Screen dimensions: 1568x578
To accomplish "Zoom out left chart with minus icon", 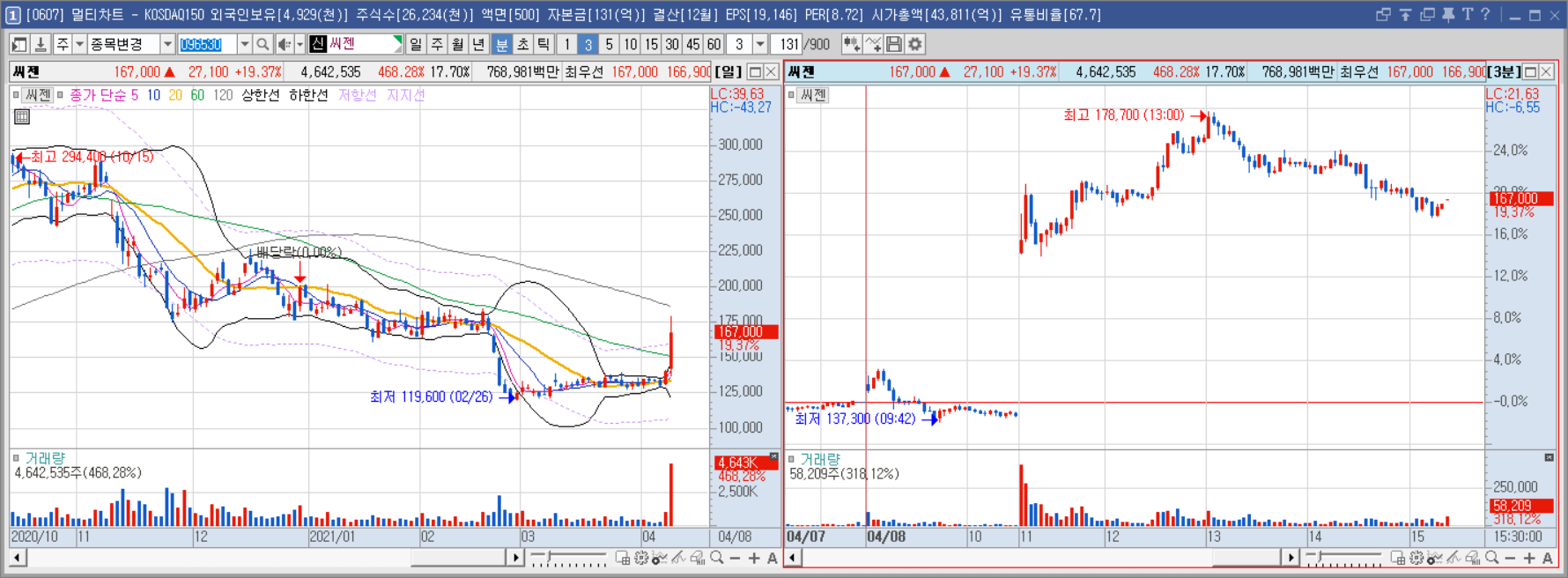I will [736, 558].
